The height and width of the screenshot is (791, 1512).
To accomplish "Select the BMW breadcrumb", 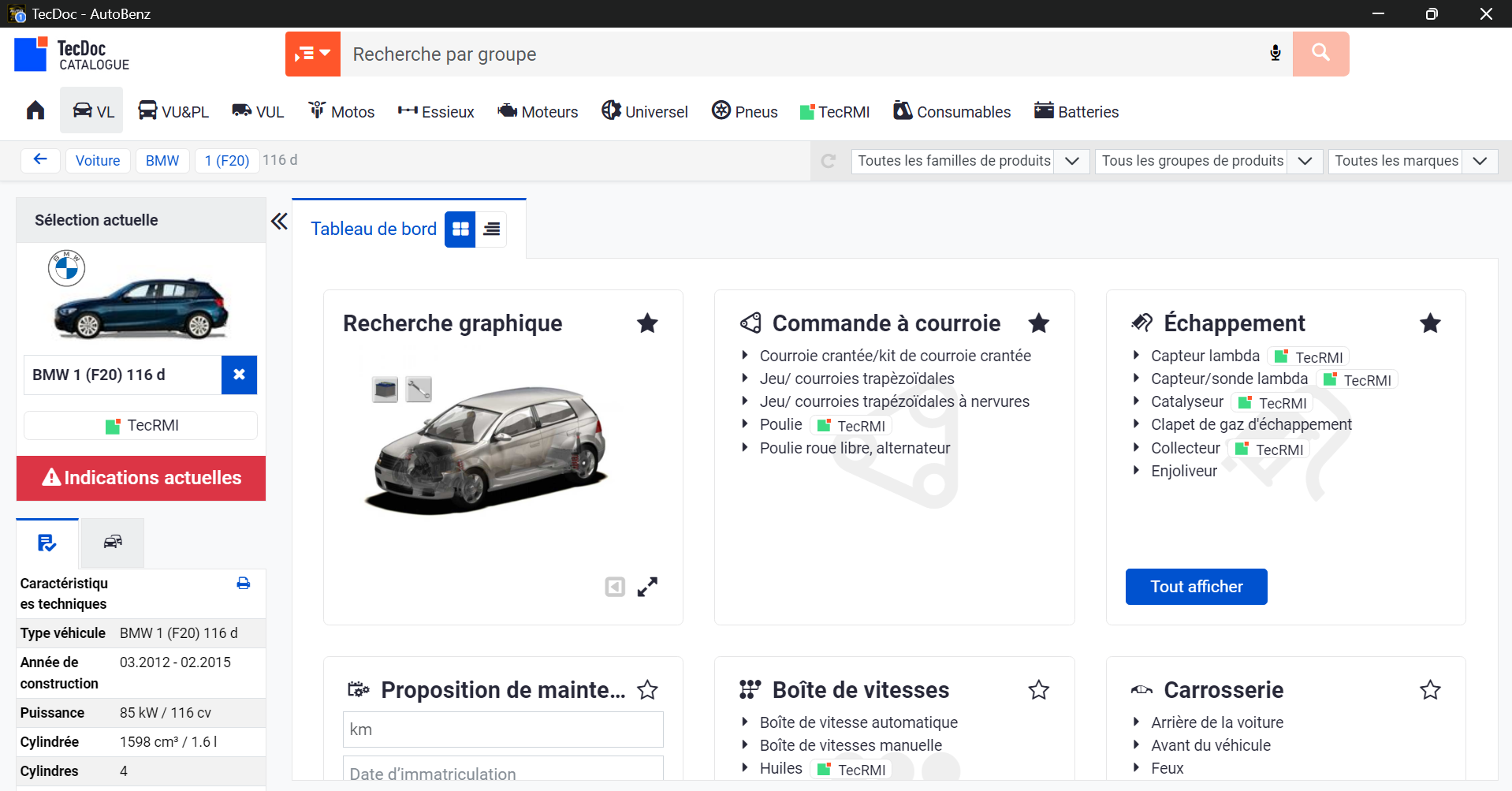I will pos(162,160).
